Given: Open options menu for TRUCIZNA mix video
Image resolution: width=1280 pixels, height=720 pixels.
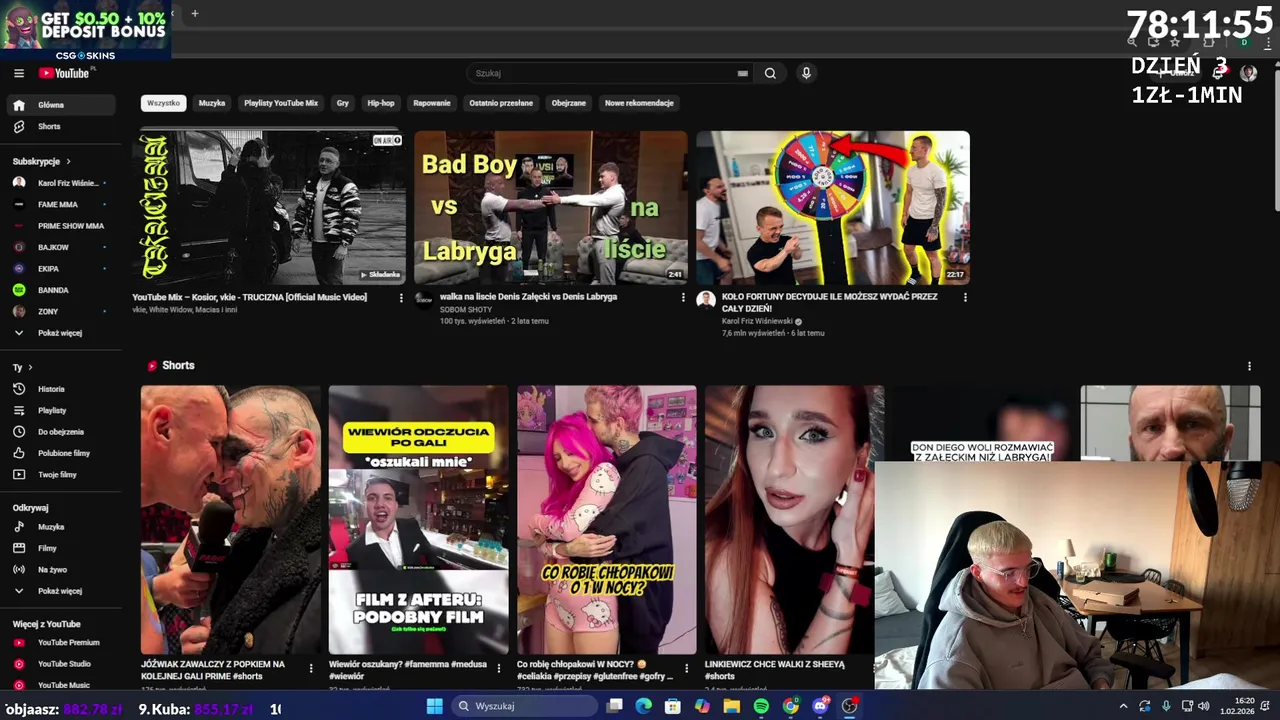Looking at the screenshot, I should [x=401, y=298].
